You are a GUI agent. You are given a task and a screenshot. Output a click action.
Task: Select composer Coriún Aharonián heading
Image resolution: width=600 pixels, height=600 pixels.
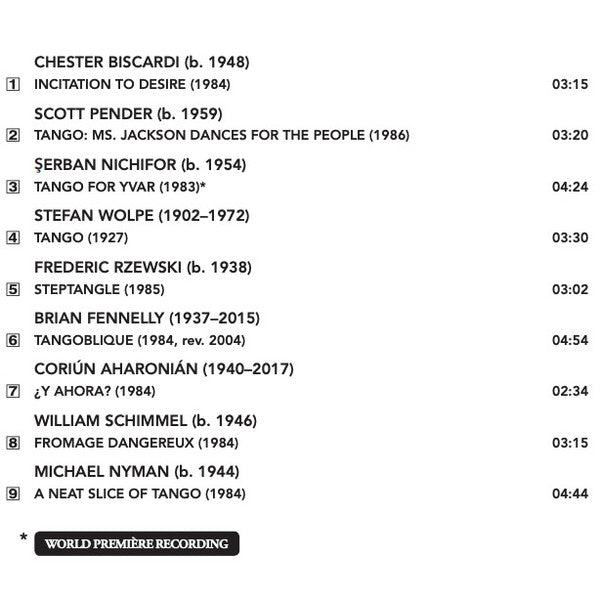pos(164,368)
